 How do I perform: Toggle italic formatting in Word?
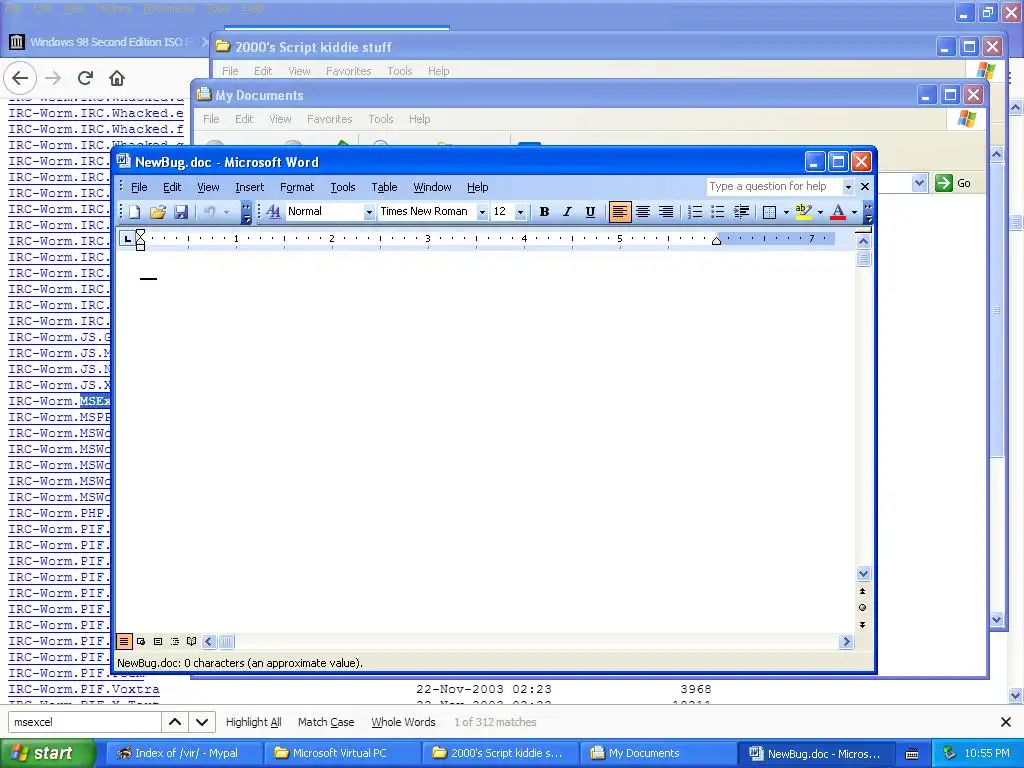pos(567,212)
